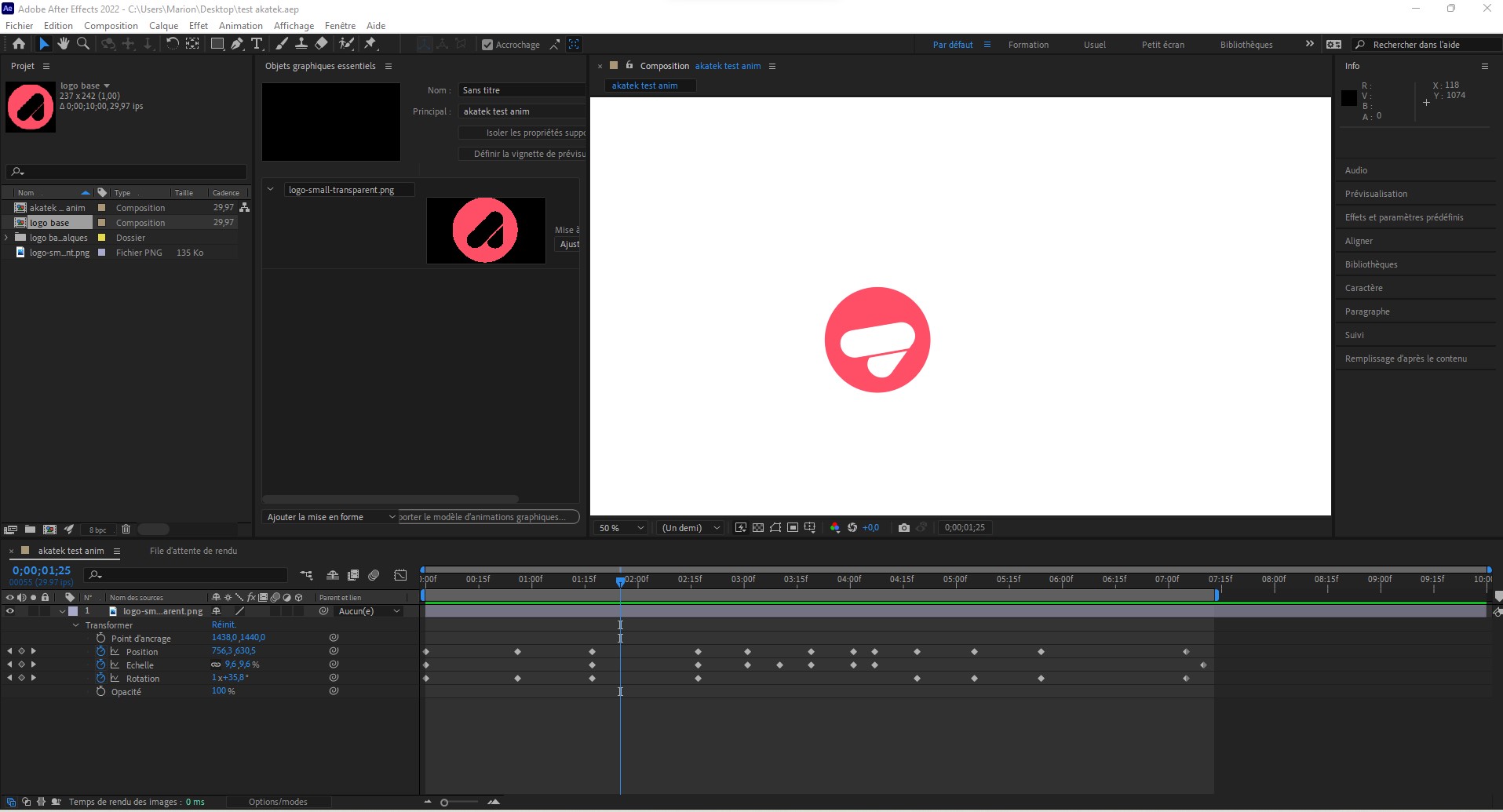The height and width of the screenshot is (812, 1503).
Task: Take a composition snapshot
Action: point(903,527)
